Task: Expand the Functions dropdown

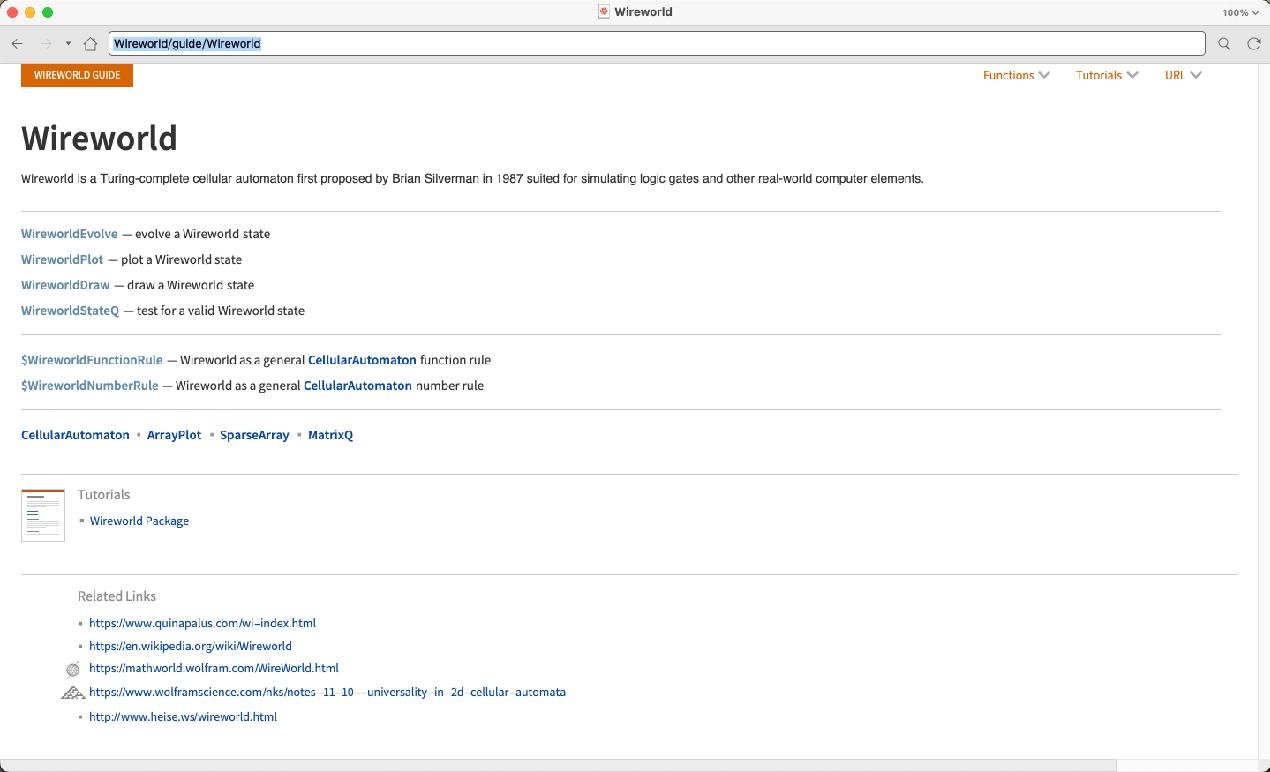Action: [x=1016, y=75]
